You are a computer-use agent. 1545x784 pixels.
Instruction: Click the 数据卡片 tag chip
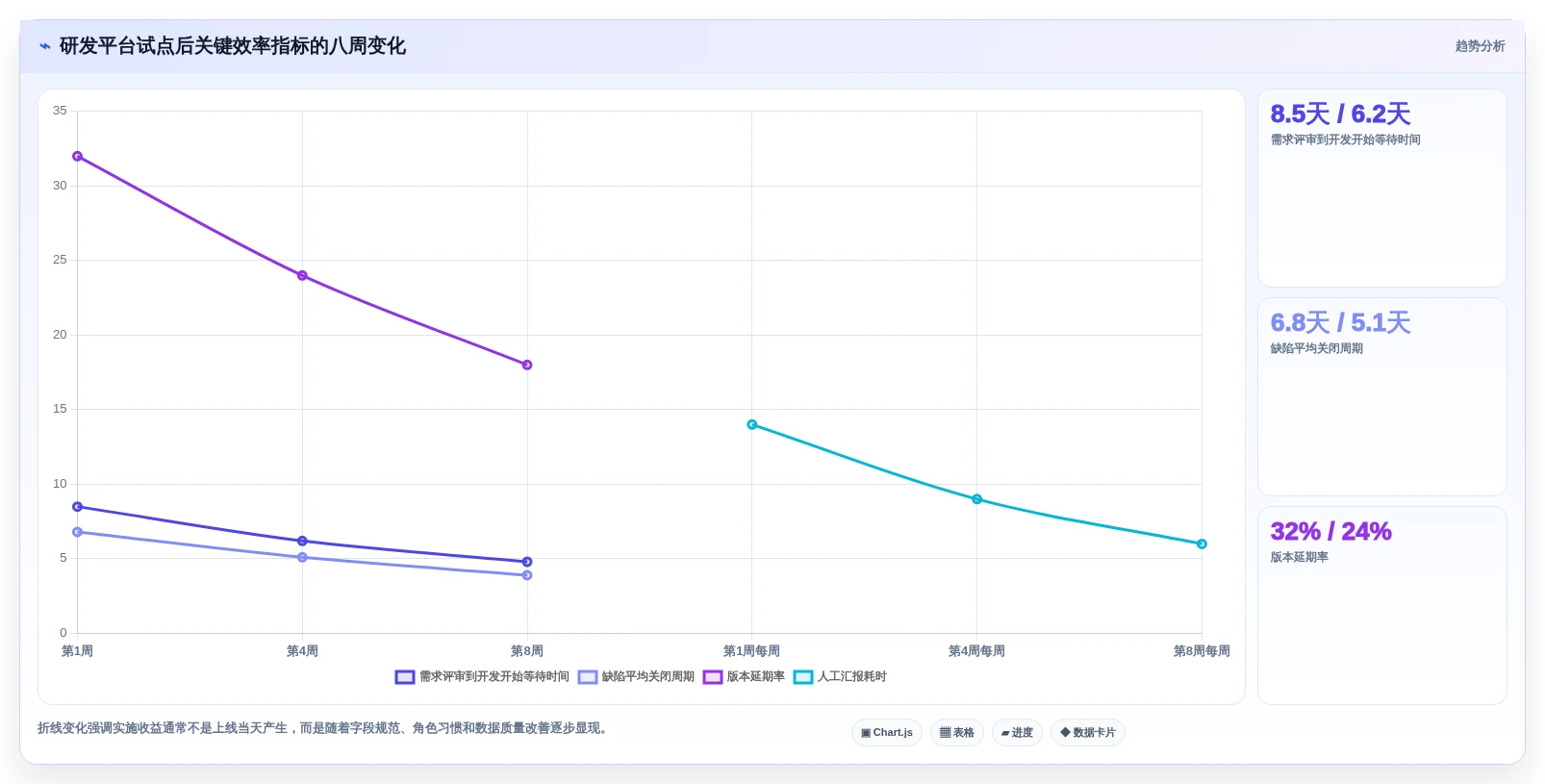coord(1088,733)
